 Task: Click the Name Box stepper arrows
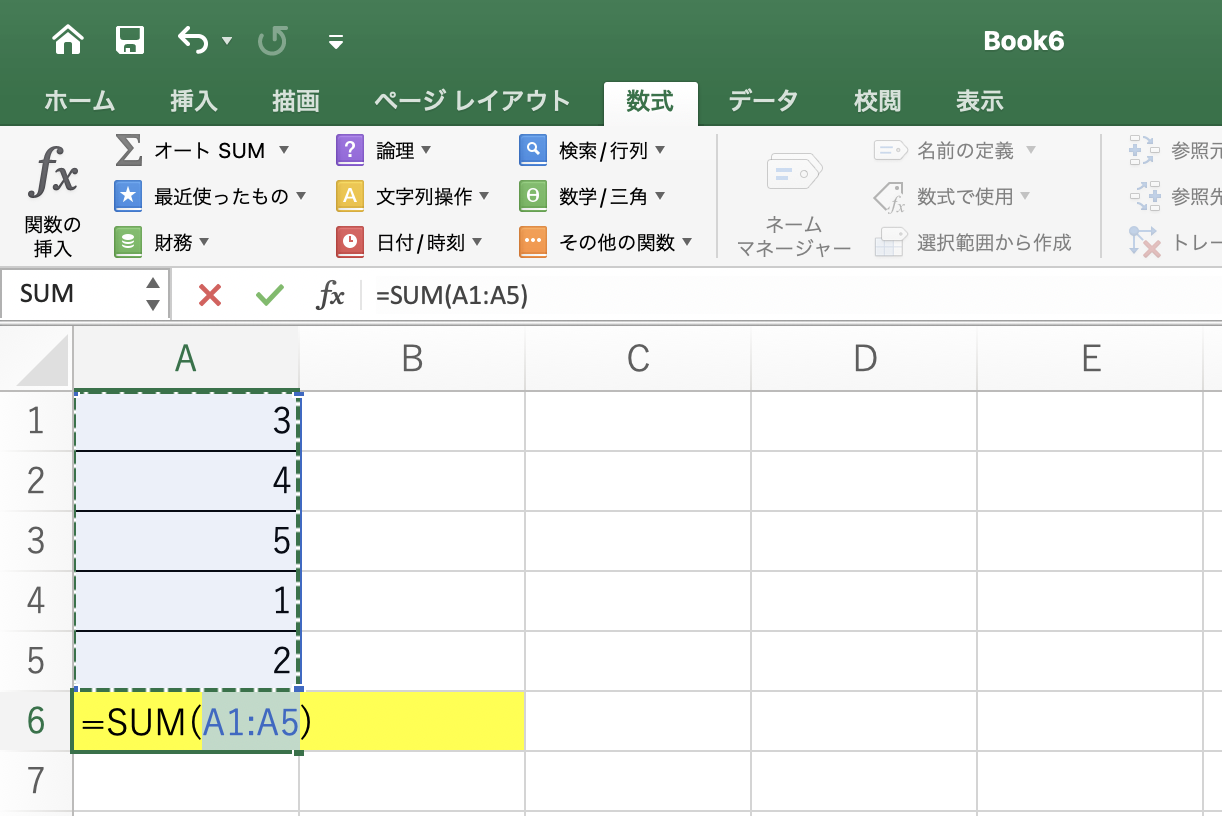pos(152,294)
